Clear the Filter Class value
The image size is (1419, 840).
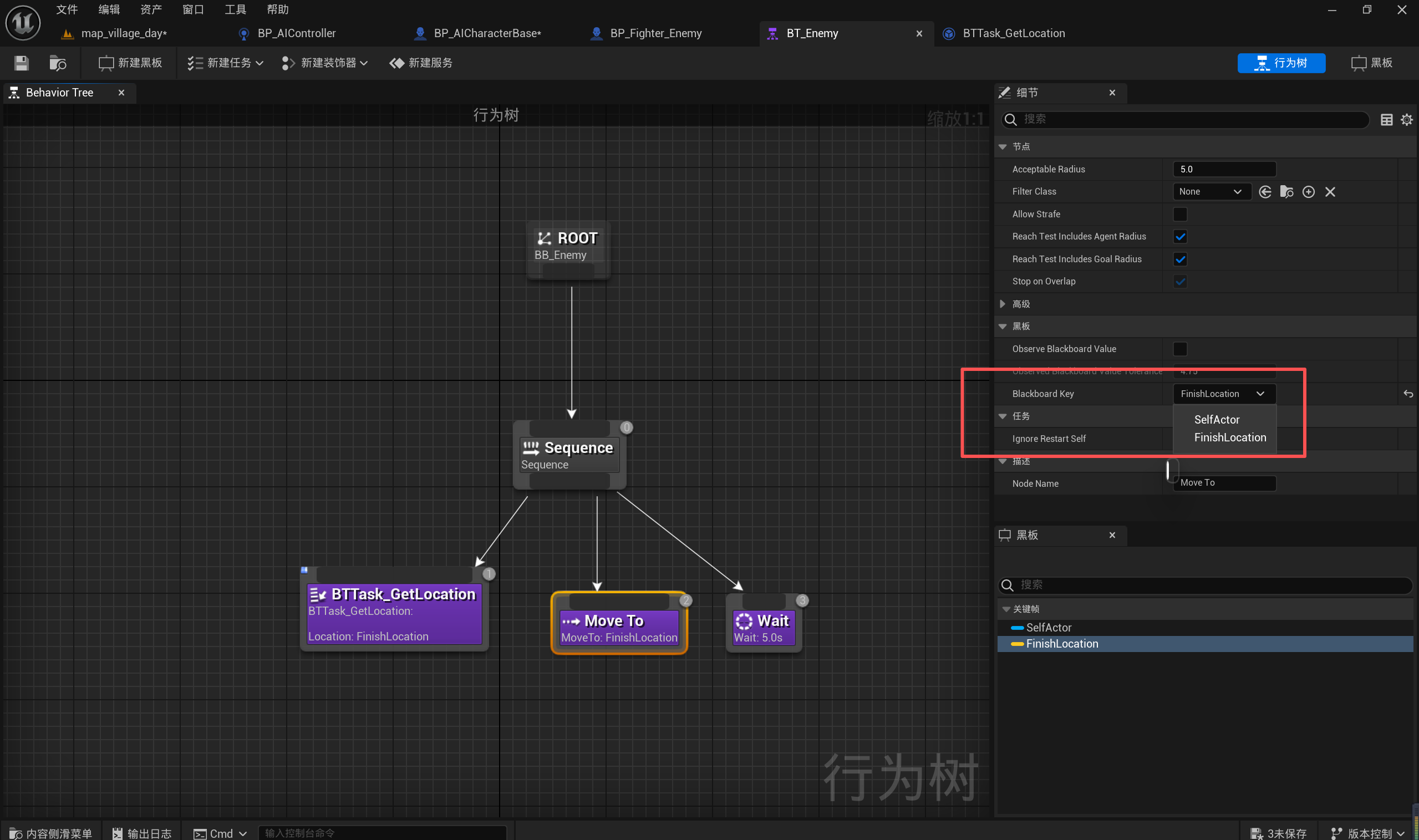1330,192
